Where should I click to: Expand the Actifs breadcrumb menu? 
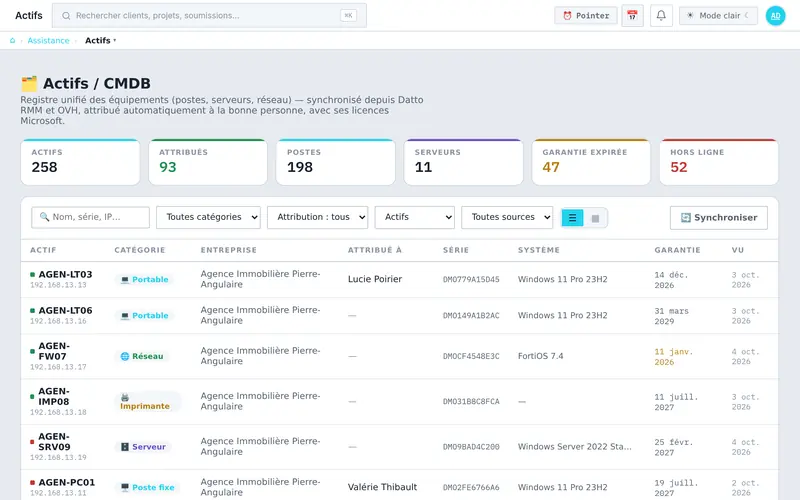coord(101,40)
